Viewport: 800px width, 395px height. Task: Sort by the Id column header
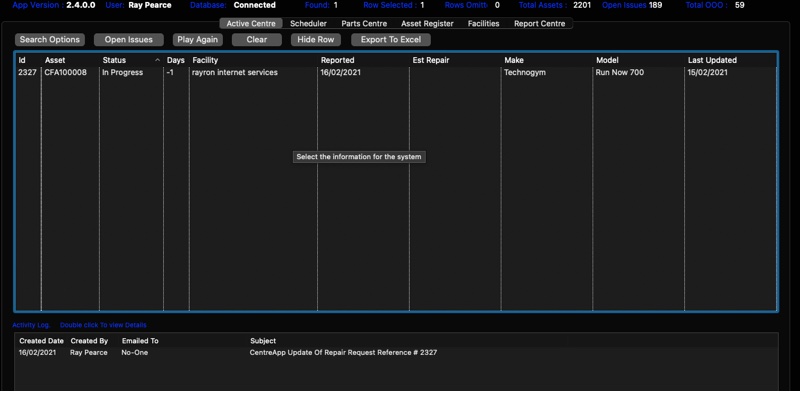(22, 60)
